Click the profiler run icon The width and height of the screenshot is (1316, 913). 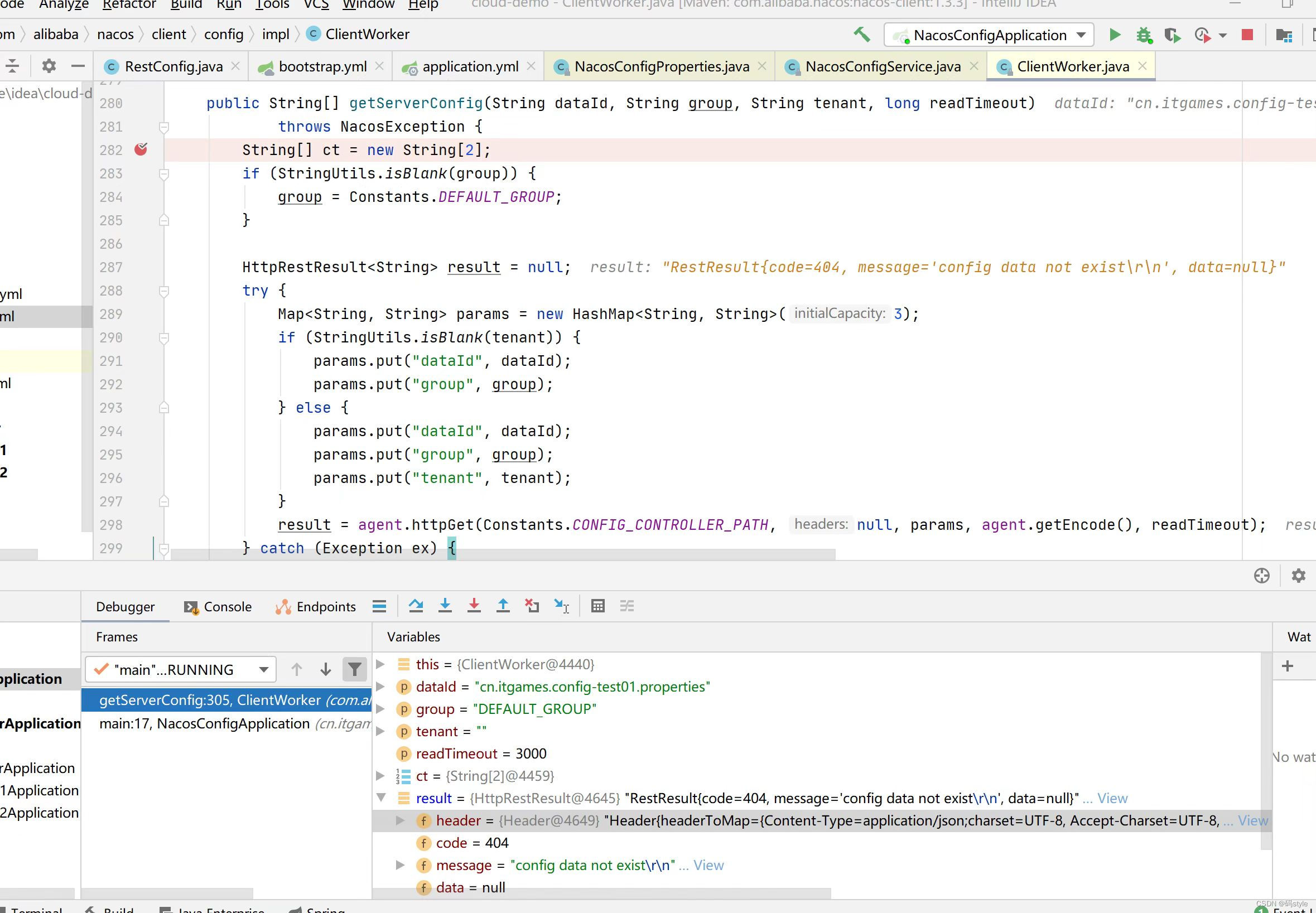tap(1202, 36)
